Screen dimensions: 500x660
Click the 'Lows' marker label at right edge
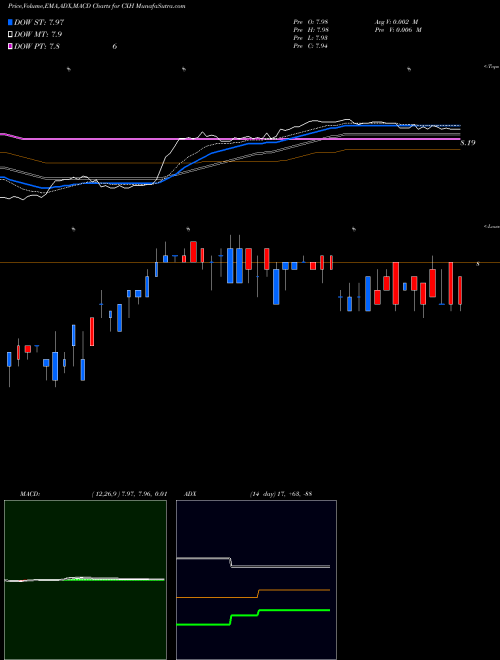tap(492, 226)
